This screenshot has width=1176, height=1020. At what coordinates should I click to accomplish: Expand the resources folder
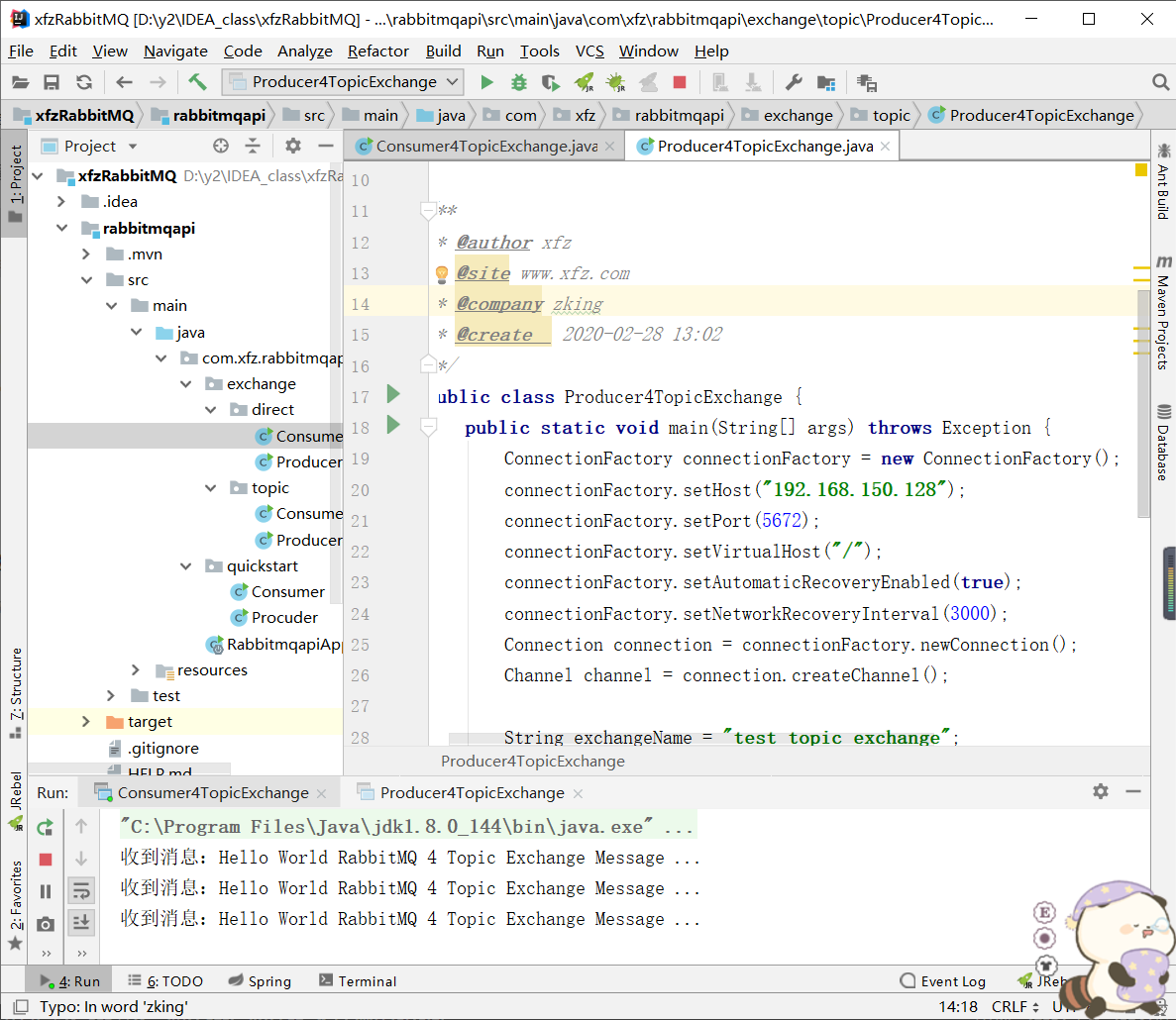pos(135,670)
